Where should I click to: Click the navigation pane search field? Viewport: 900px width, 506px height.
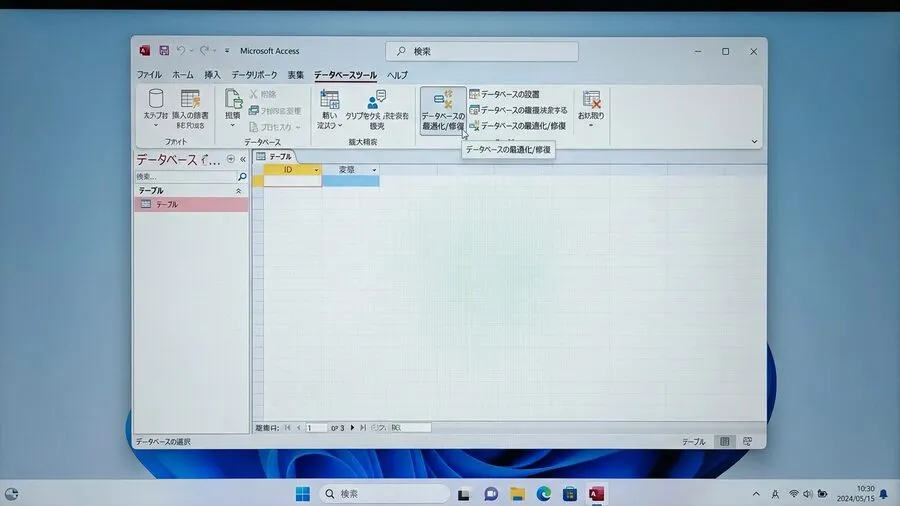tap(186, 177)
